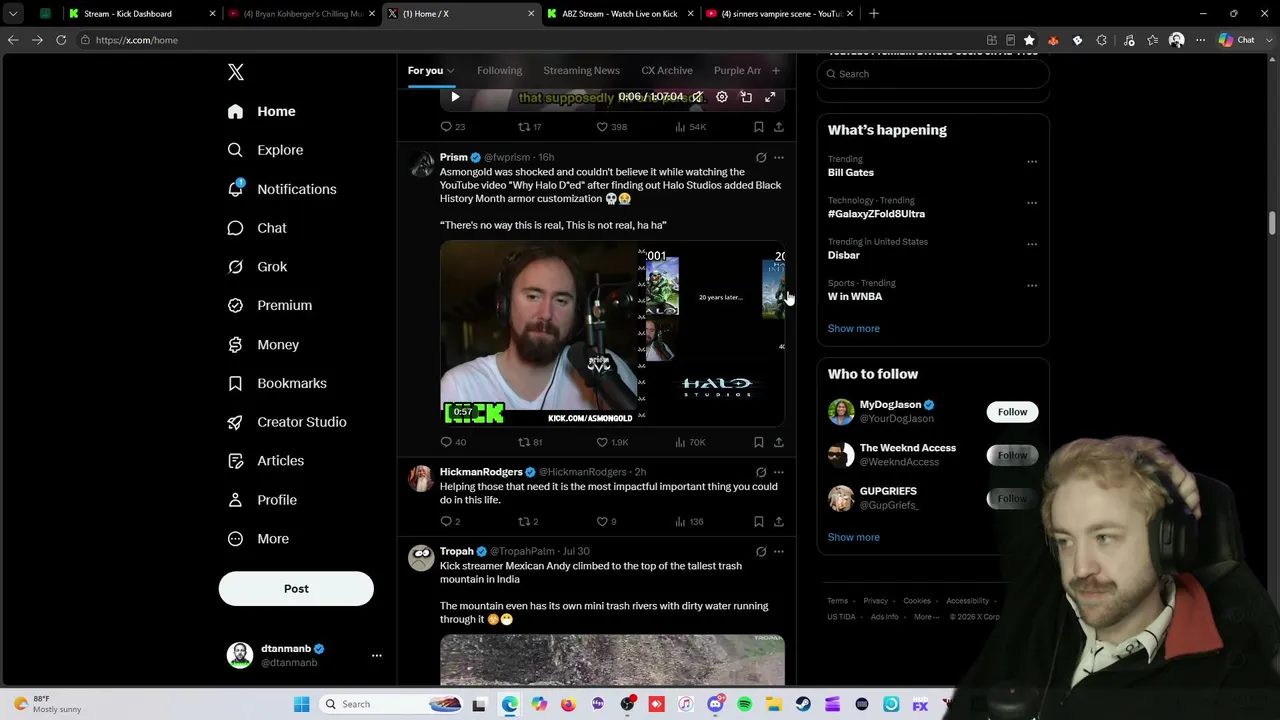Expand the More menu in the sidebar
The width and height of the screenshot is (1280, 720).
[x=258, y=539]
